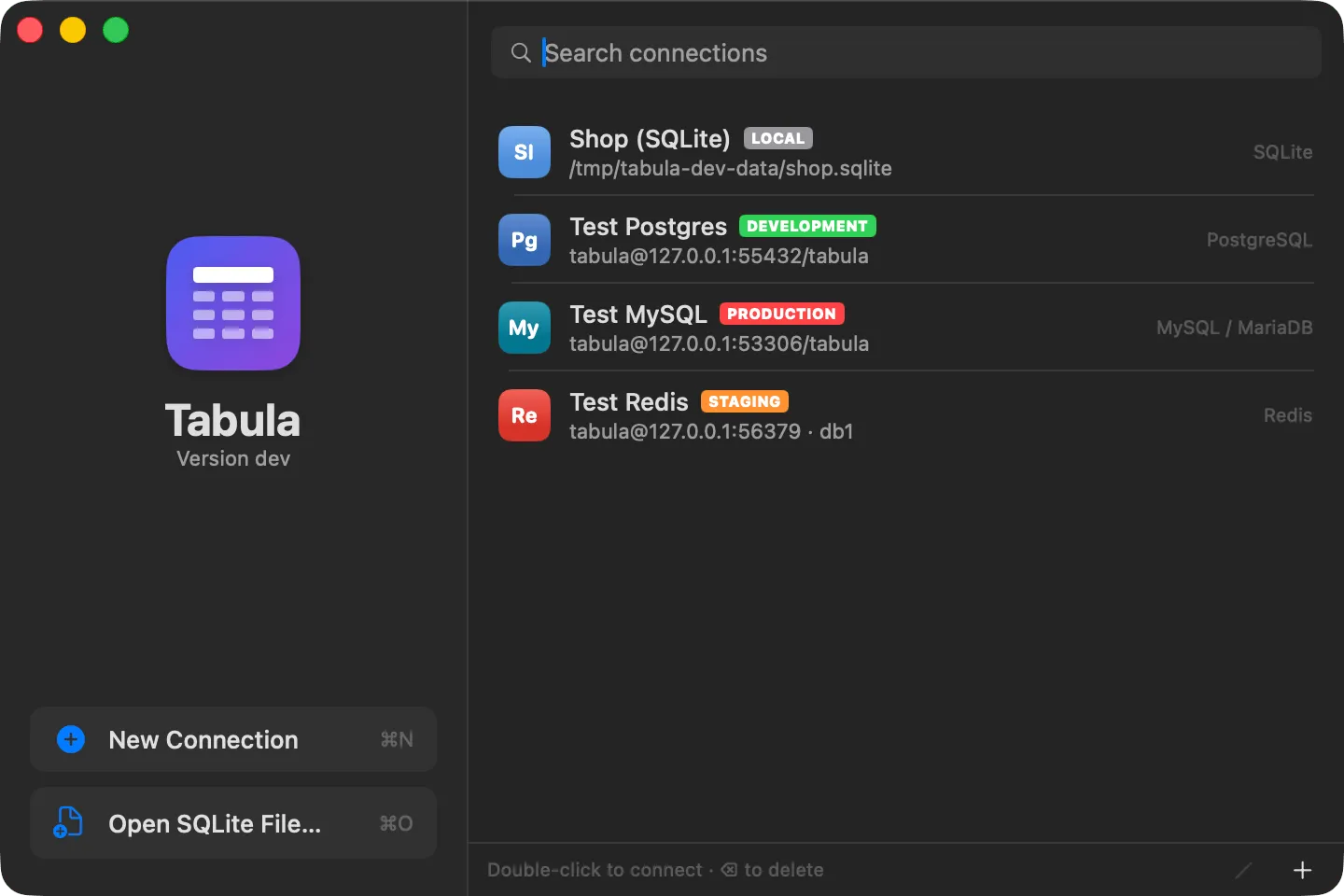This screenshot has width=1344, height=896.
Task: Select the Test Postgres connection name
Action: pos(648,227)
